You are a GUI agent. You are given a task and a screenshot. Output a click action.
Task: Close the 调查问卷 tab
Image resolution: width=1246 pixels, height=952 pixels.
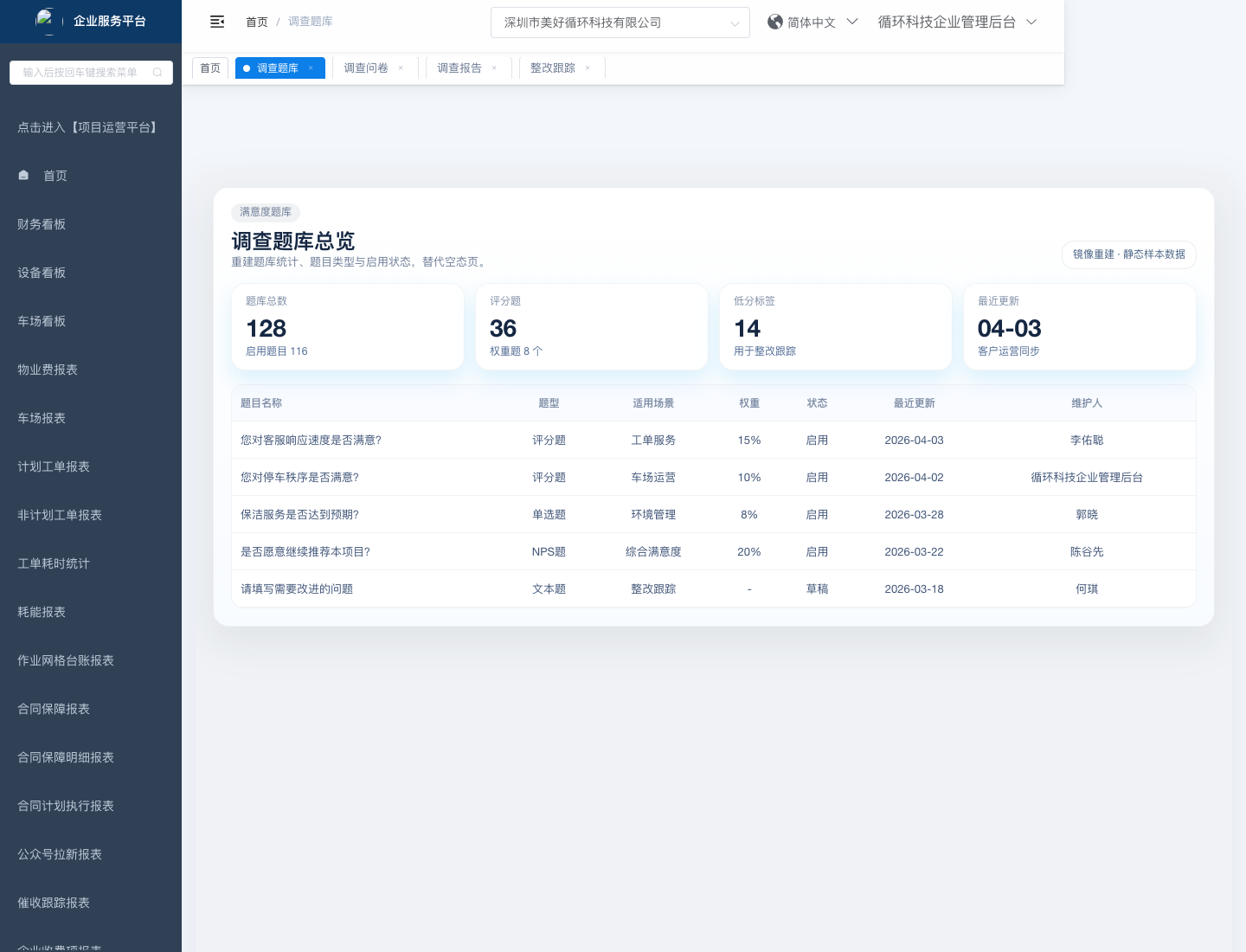click(401, 68)
